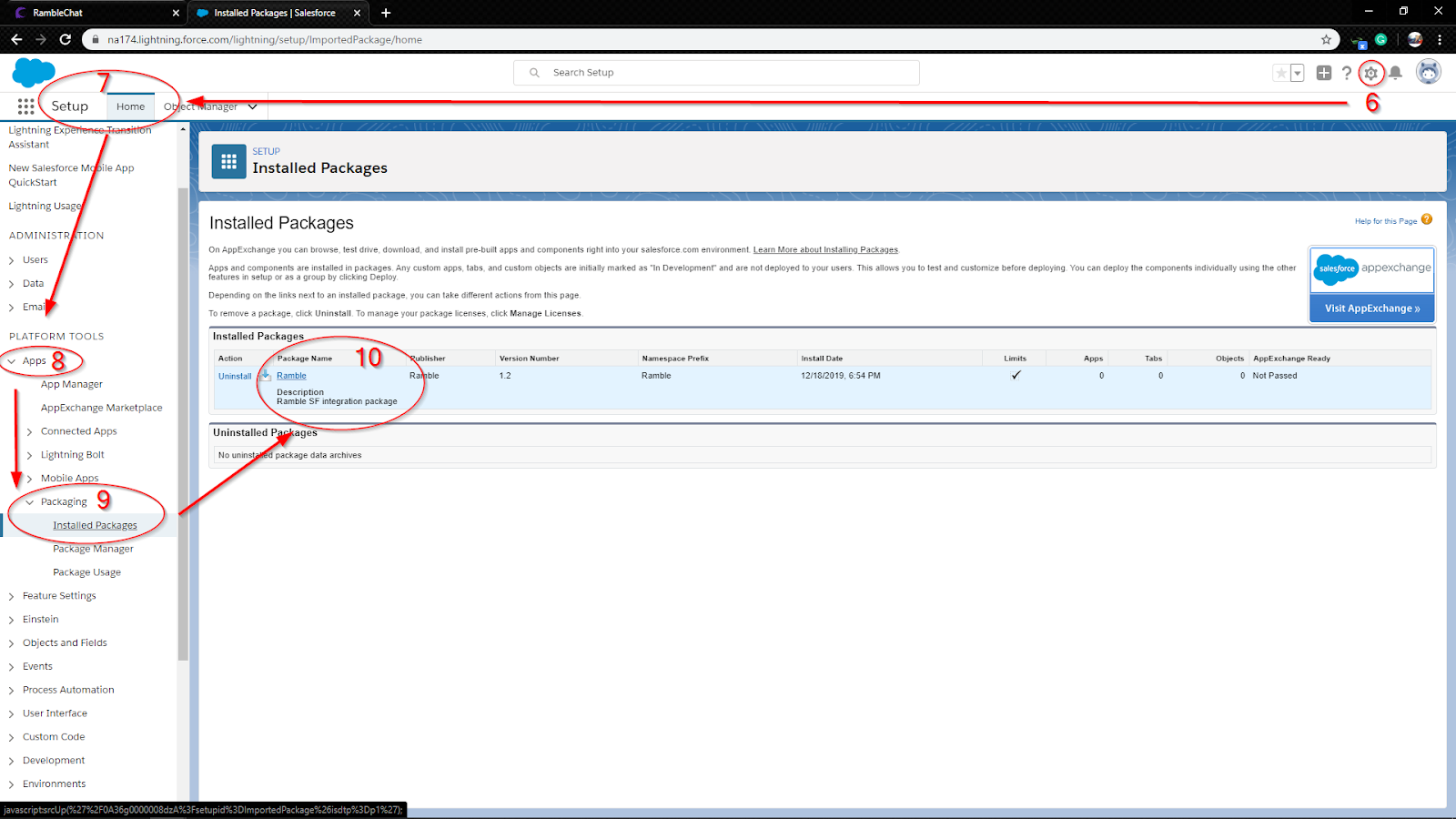Open New Salesforce Mobile App QuickStart

pos(71,175)
